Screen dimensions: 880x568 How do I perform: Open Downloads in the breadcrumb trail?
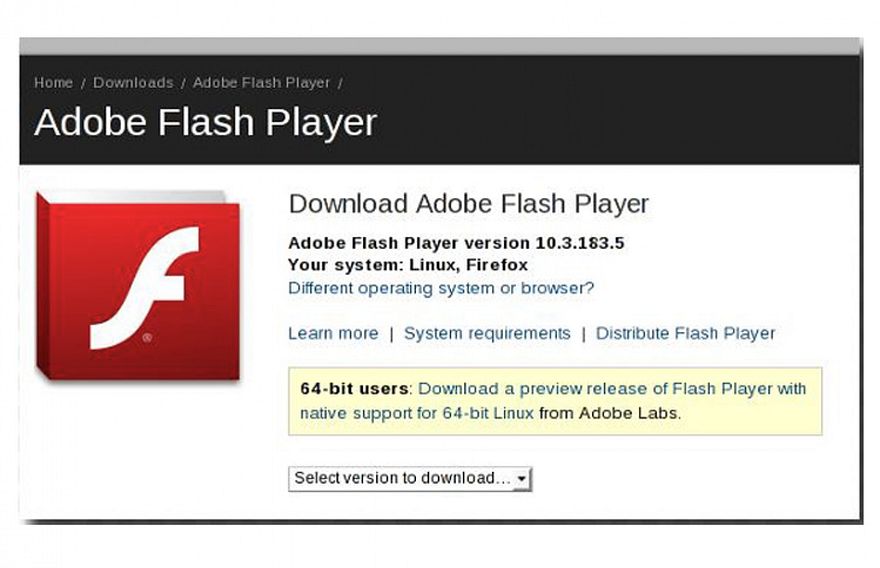[133, 83]
